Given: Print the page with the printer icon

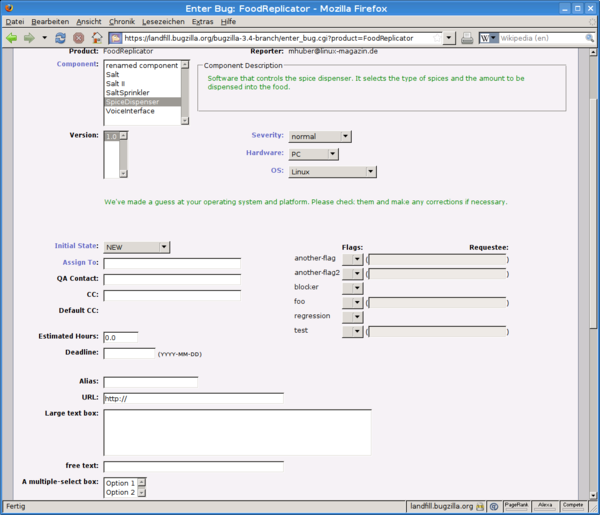Looking at the screenshot, I should [x=467, y=38].
